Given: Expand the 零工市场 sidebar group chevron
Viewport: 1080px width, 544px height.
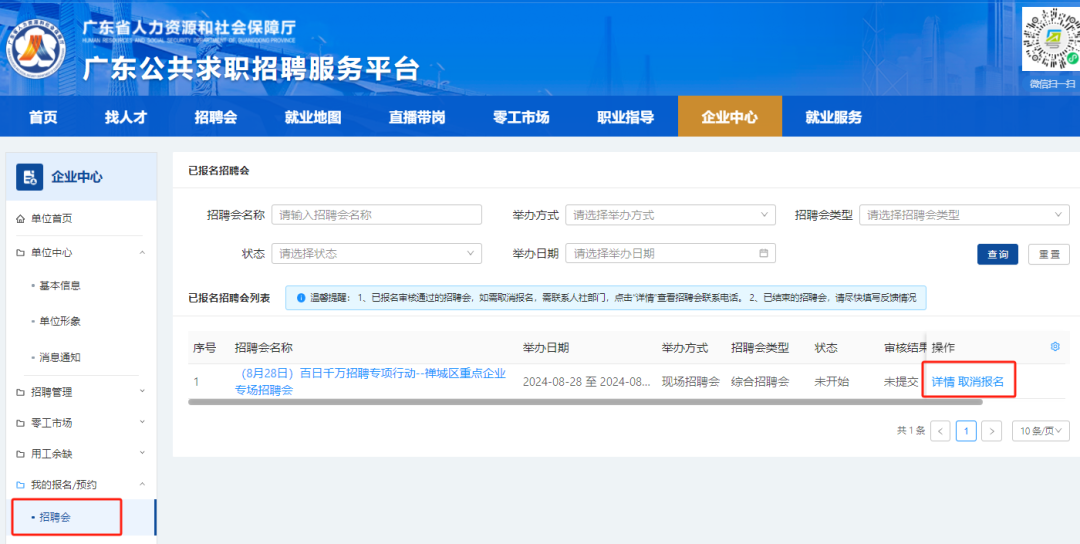Looking at the screenshot, I should 142,422.
